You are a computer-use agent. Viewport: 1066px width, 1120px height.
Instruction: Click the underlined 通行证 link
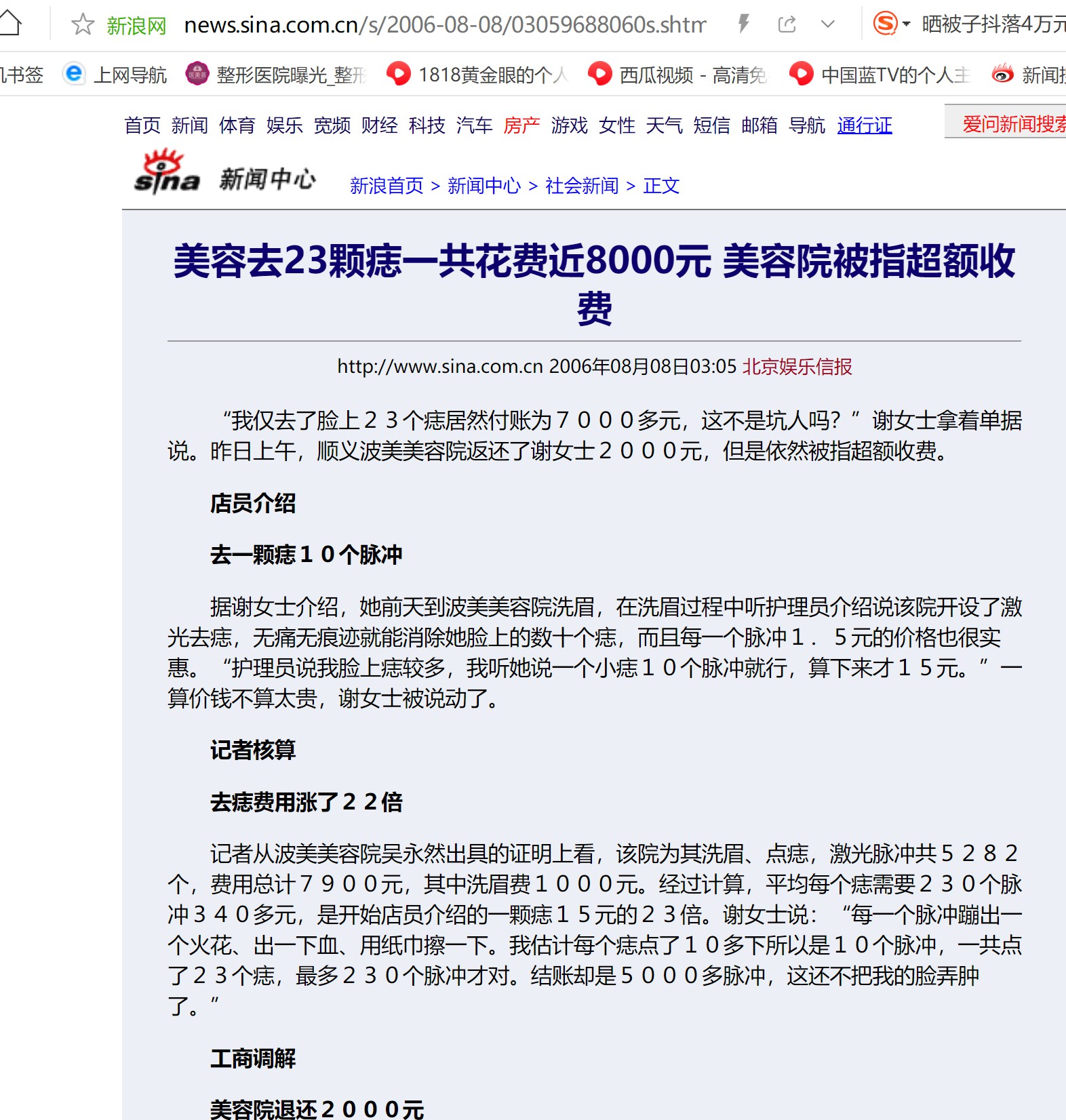(865, 125)
